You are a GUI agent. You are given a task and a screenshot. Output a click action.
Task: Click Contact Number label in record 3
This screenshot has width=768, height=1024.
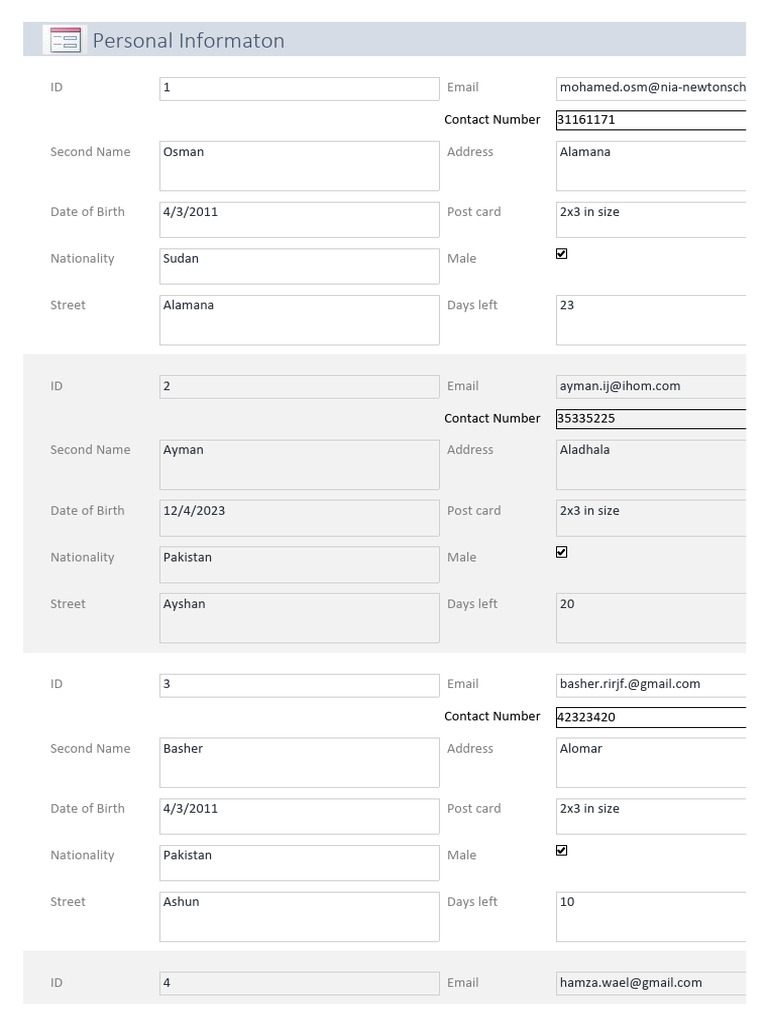[492, 716]
